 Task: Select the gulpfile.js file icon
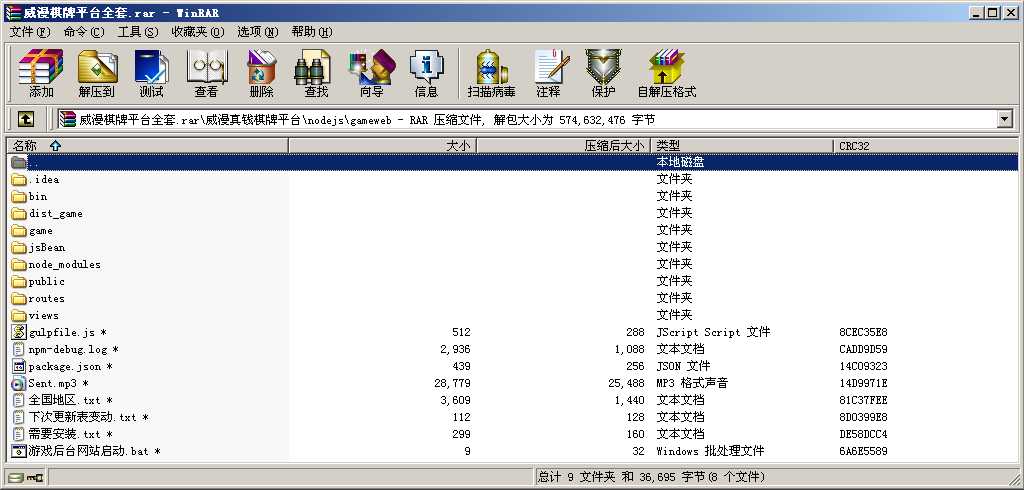[x=19, y=332]
